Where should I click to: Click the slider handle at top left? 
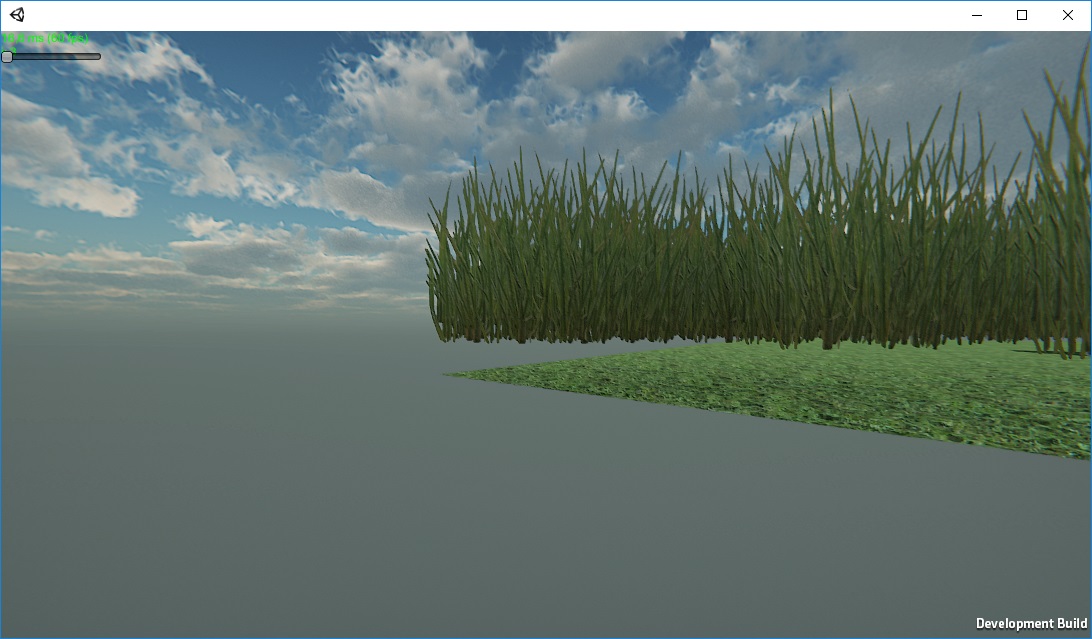pyautogui.click(x=7, y=57)
